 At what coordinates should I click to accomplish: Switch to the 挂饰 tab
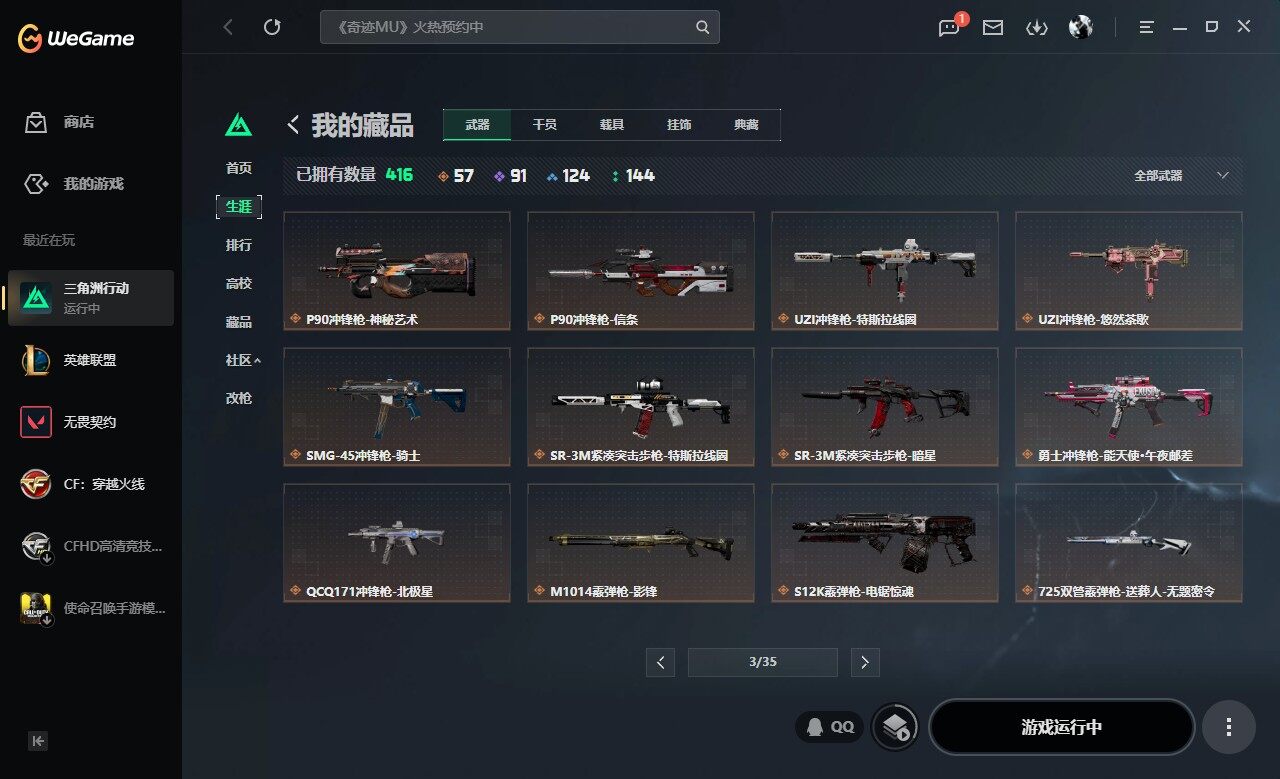pyautogui.click(x=679, y=125)
